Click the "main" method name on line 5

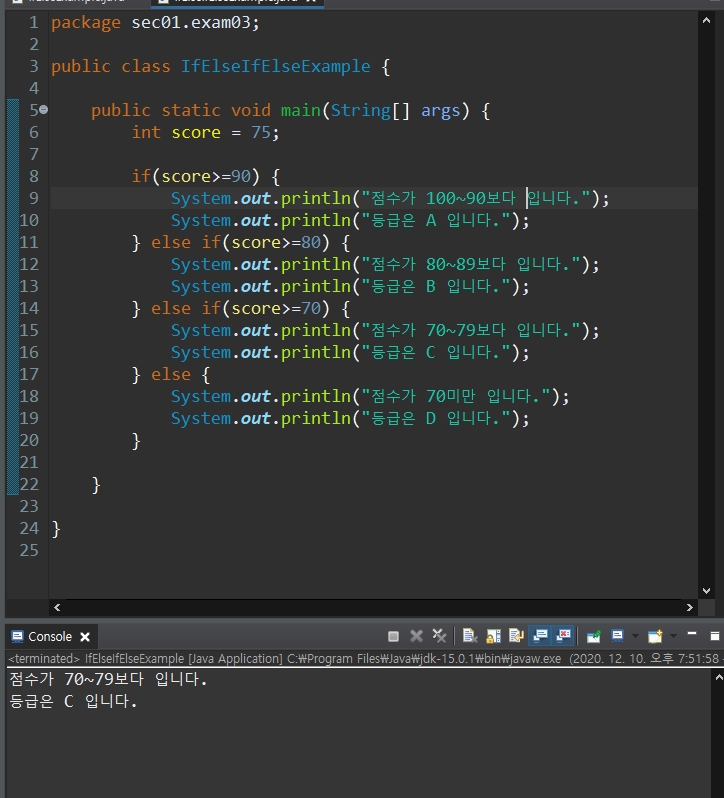click(301, 110)
